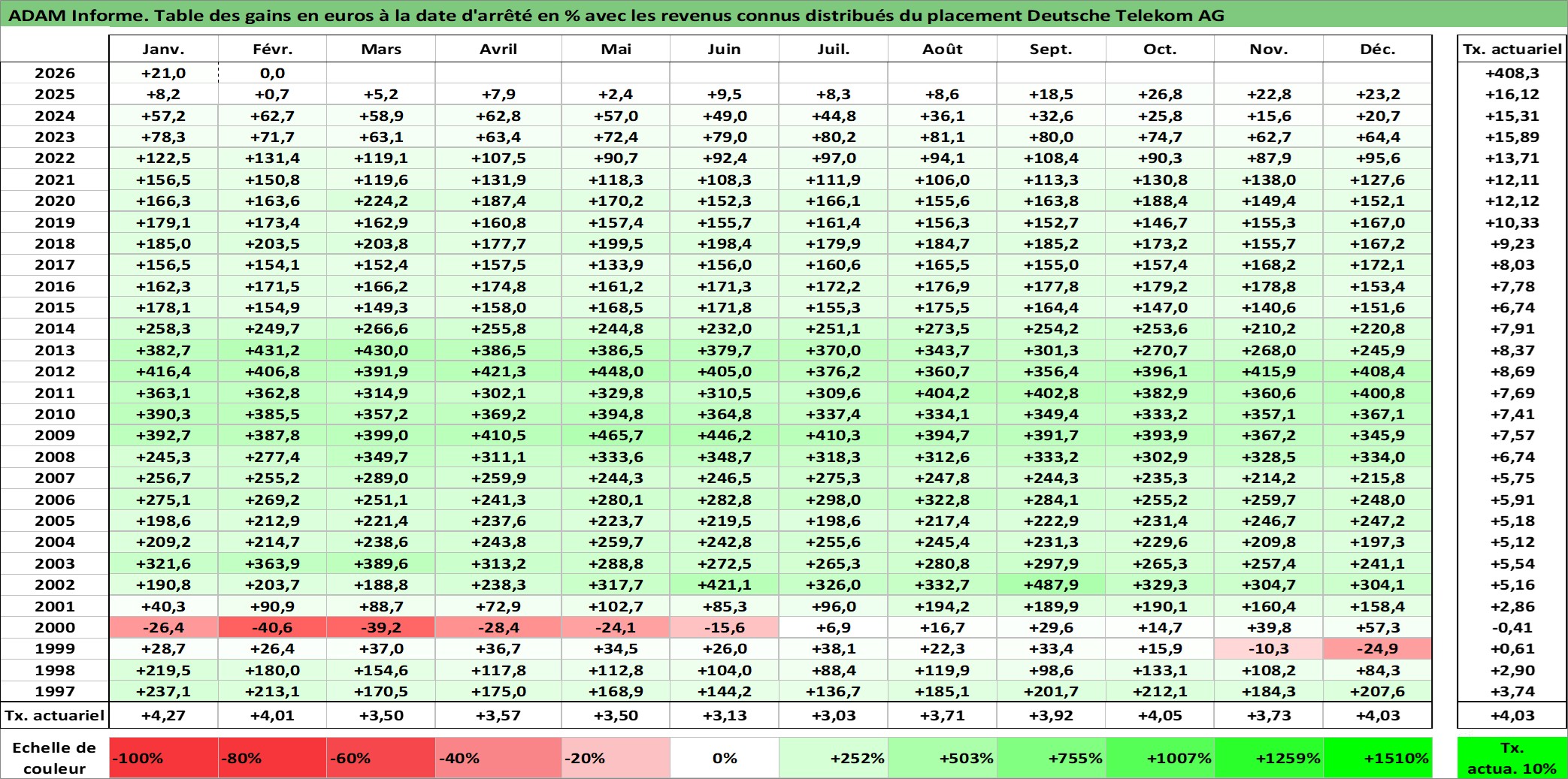Select the 1997 row label

(x=55, y=691)
